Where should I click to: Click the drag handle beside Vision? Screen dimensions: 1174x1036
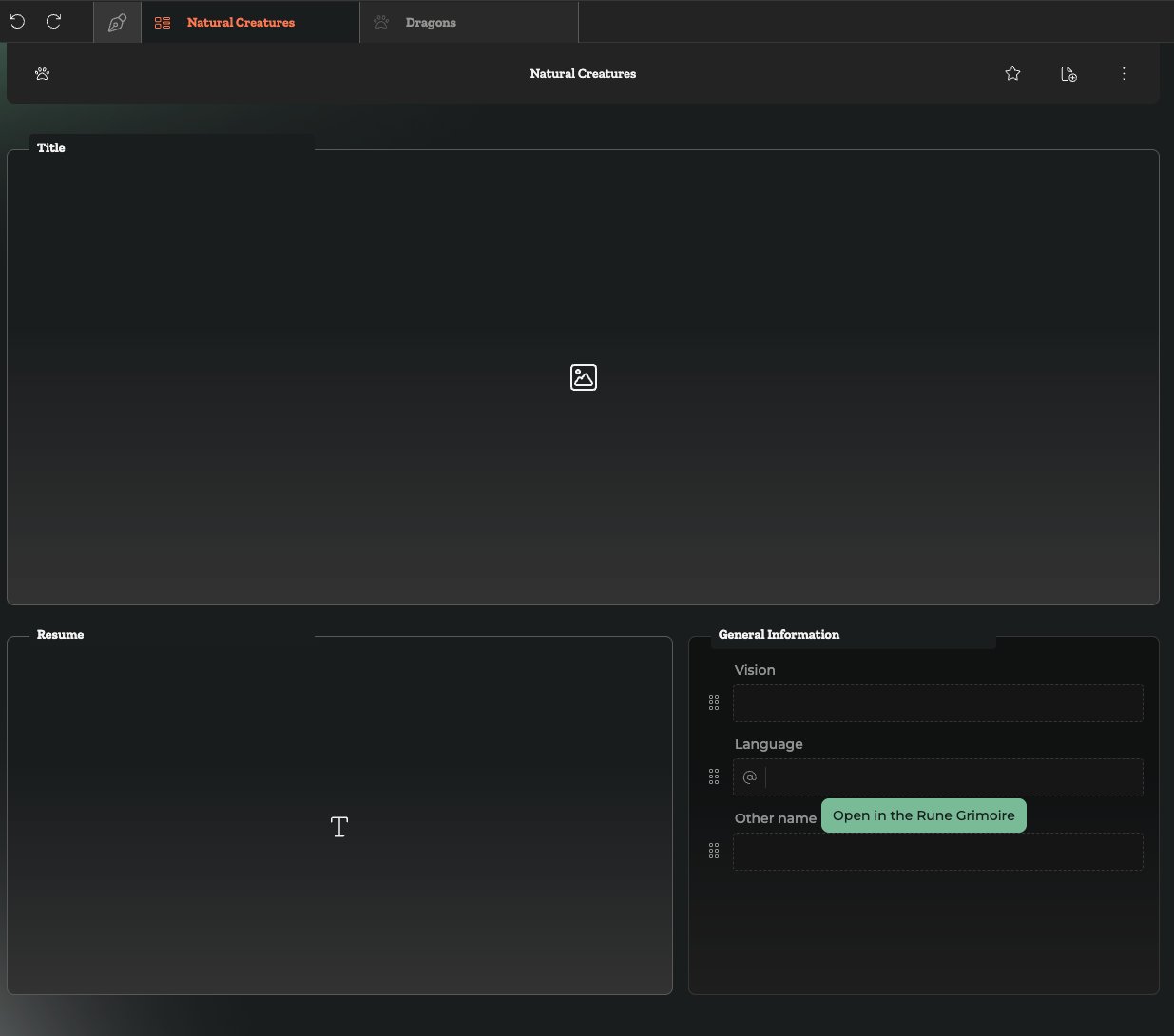pyautogui.click(x=714, y=702)
